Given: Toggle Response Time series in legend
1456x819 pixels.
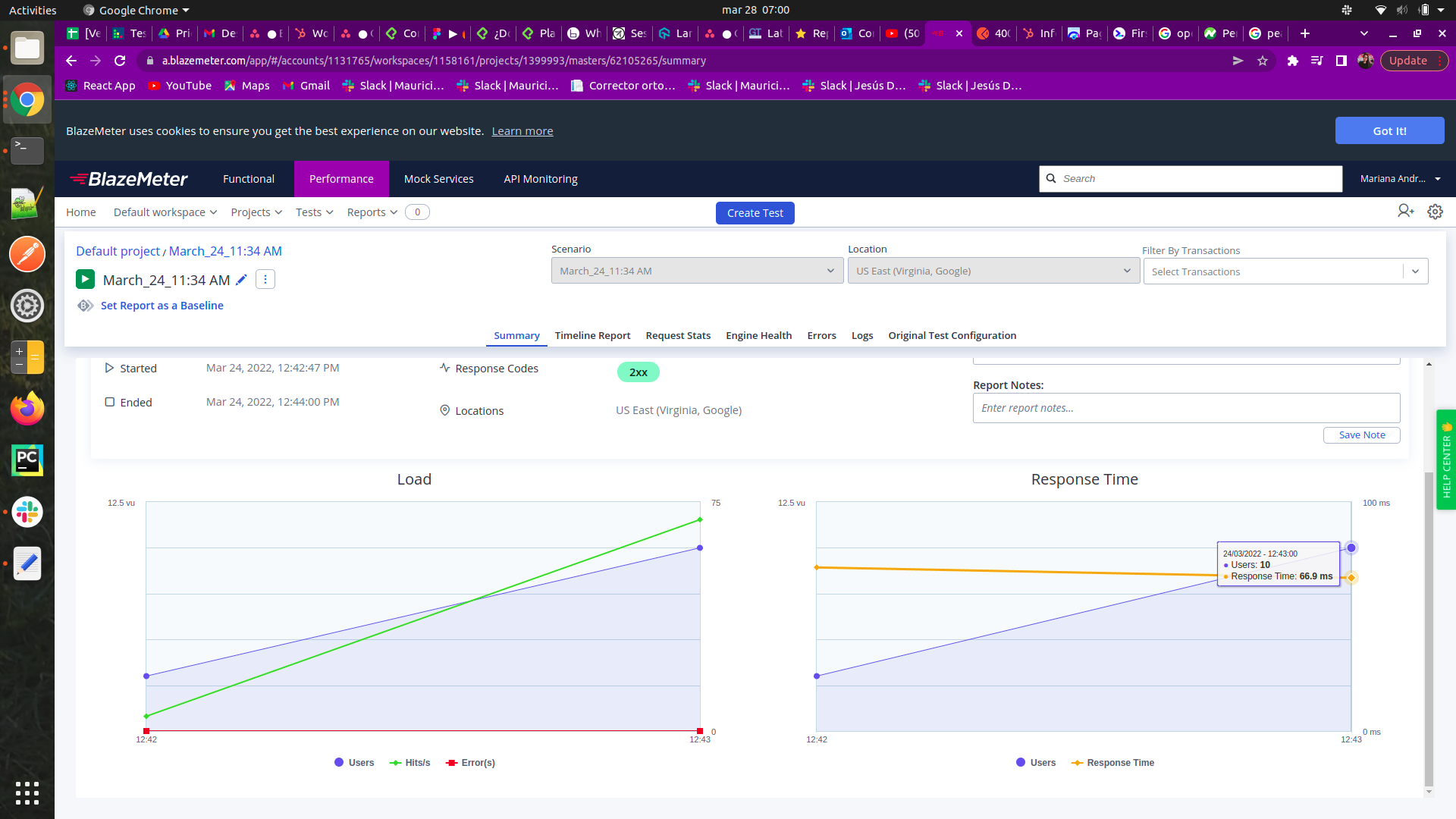Looking at the screenshot, I should (1112, 763).
